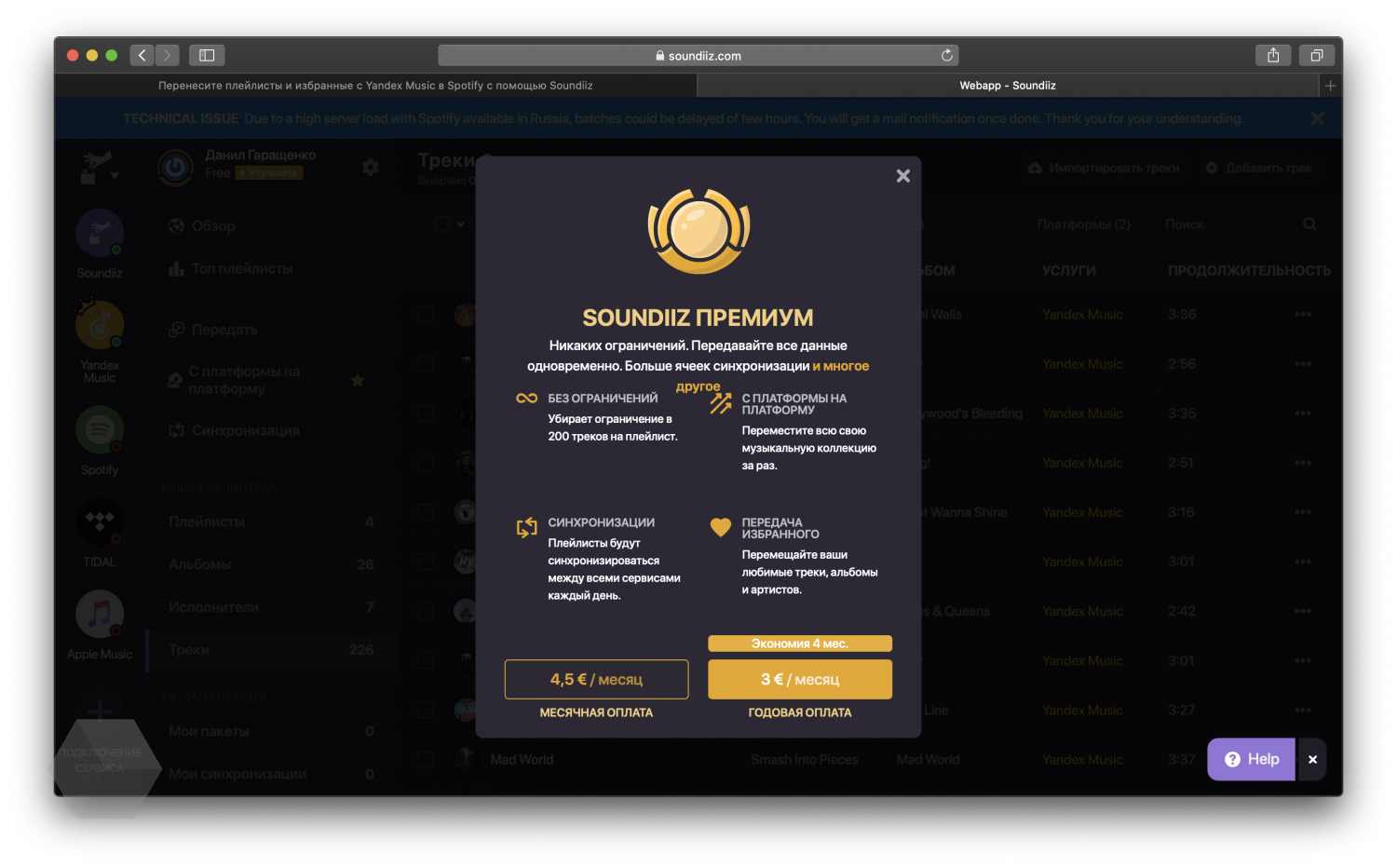Open Мои пакеты section
The height and width of the screenshot is (868, 1397).
tap(271, 731)
